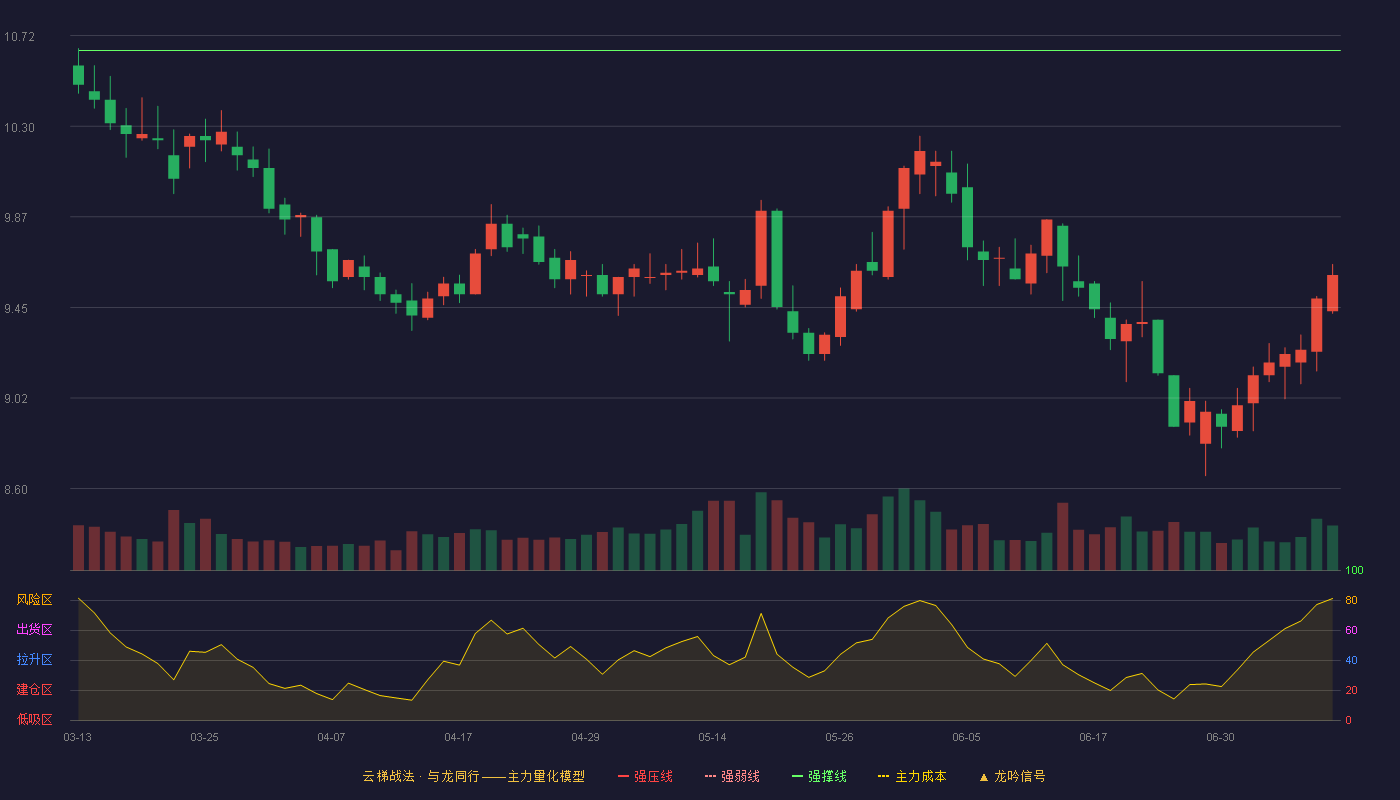Viewport: 1400px width, 800px height.
Task: Click the 03-13 date axis label
Action: click(77, 737)
